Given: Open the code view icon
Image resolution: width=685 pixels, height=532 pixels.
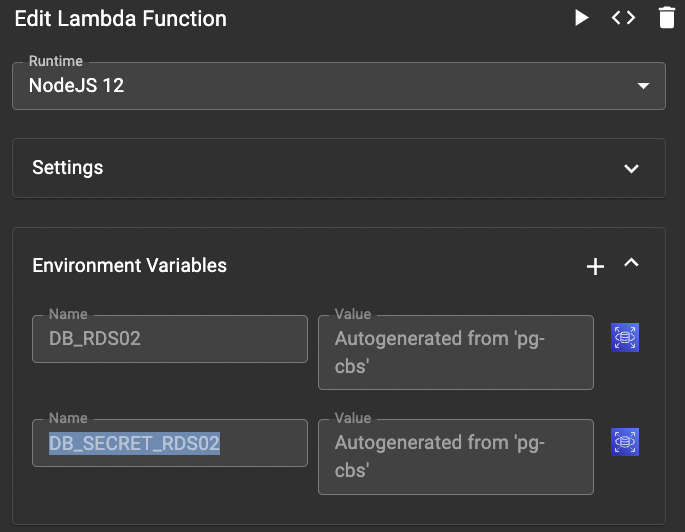Looking at the screenshot, I should [x=624, y=18].
